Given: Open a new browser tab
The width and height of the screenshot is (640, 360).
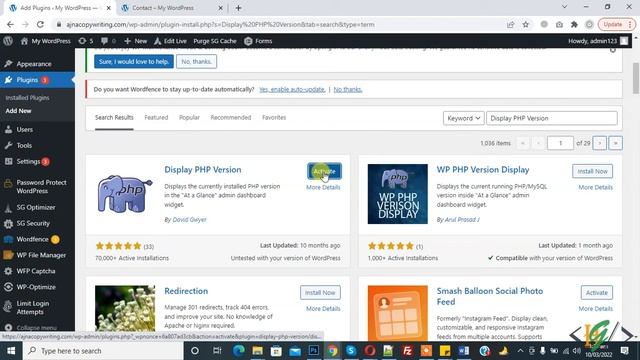Looking at the screenshot, I should point(238,8).
